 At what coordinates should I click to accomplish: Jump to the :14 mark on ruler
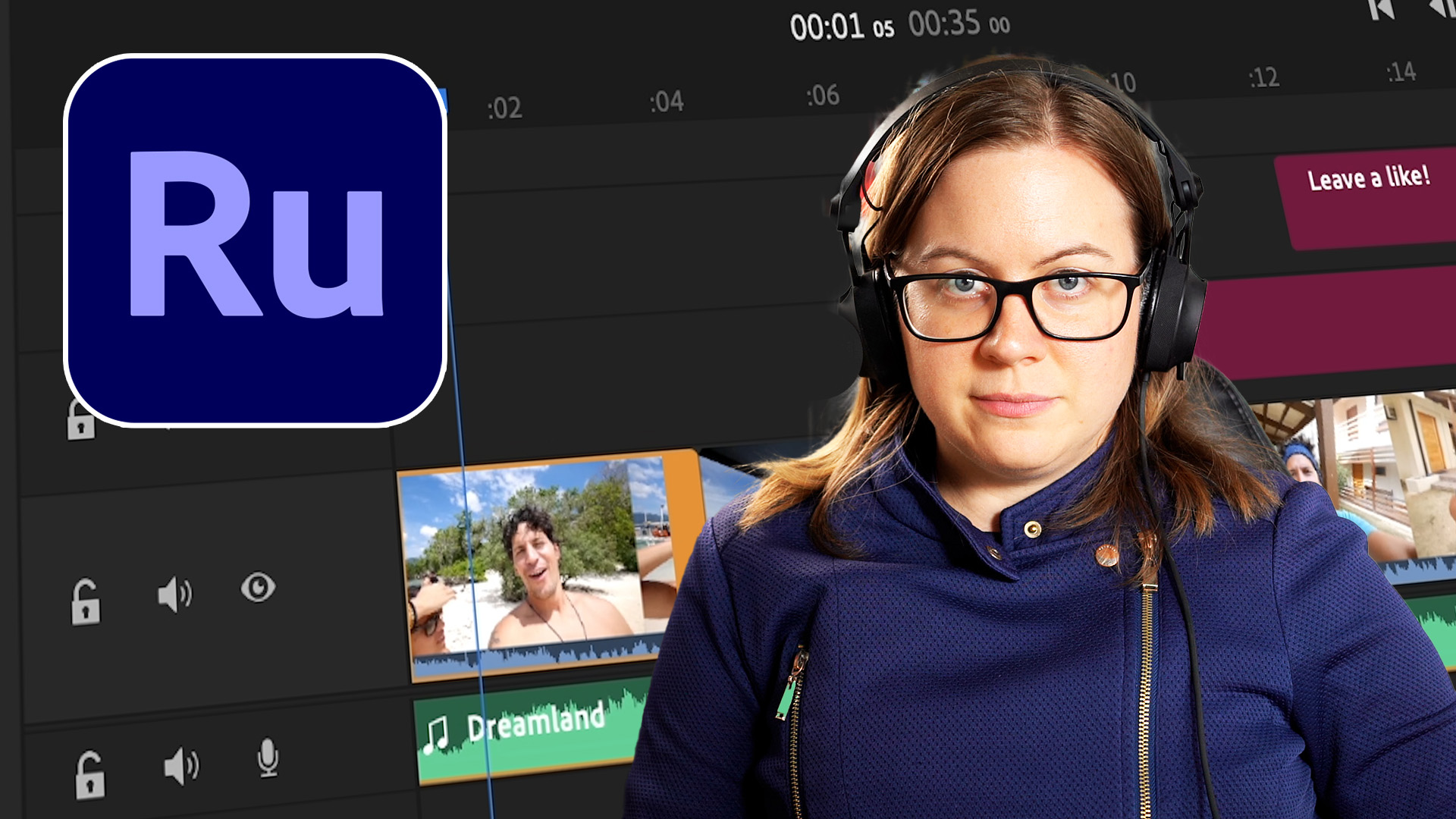tap(1401, 72)
